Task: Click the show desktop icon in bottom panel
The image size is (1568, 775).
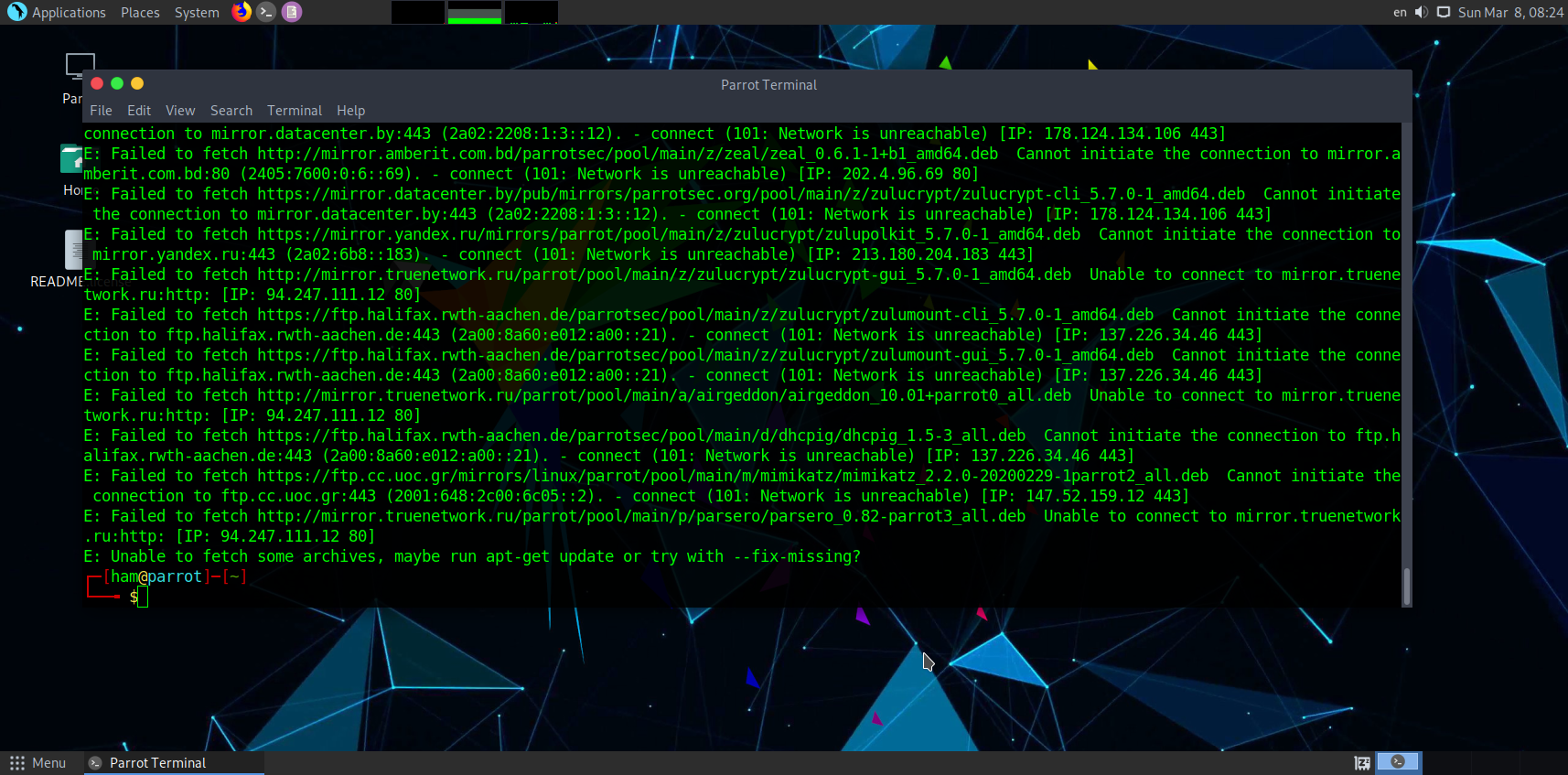Action: [1362, 763]
